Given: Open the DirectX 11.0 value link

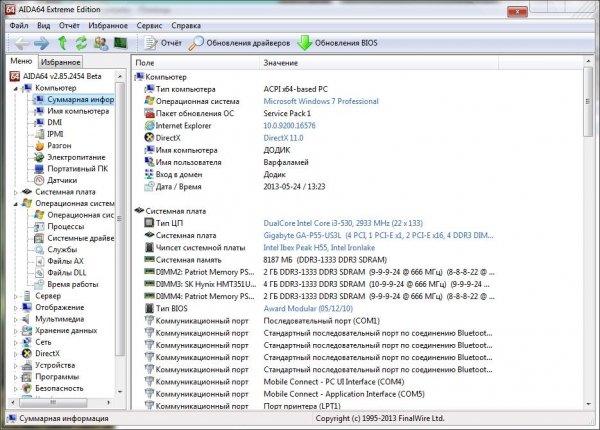Looking at the screenshot, I should click(x=283, y=138).
